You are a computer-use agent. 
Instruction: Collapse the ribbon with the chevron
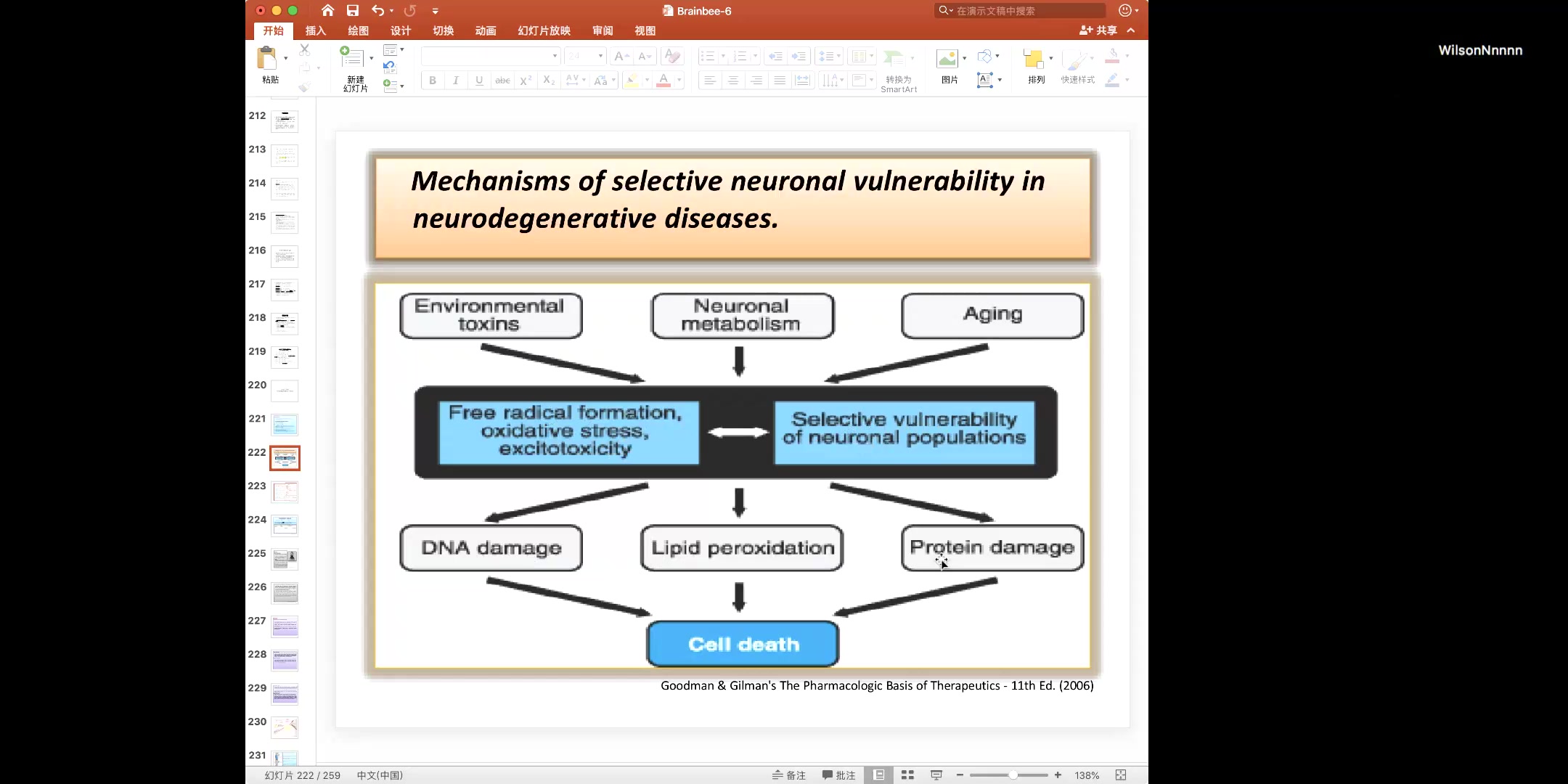(x=1131, y=30)
